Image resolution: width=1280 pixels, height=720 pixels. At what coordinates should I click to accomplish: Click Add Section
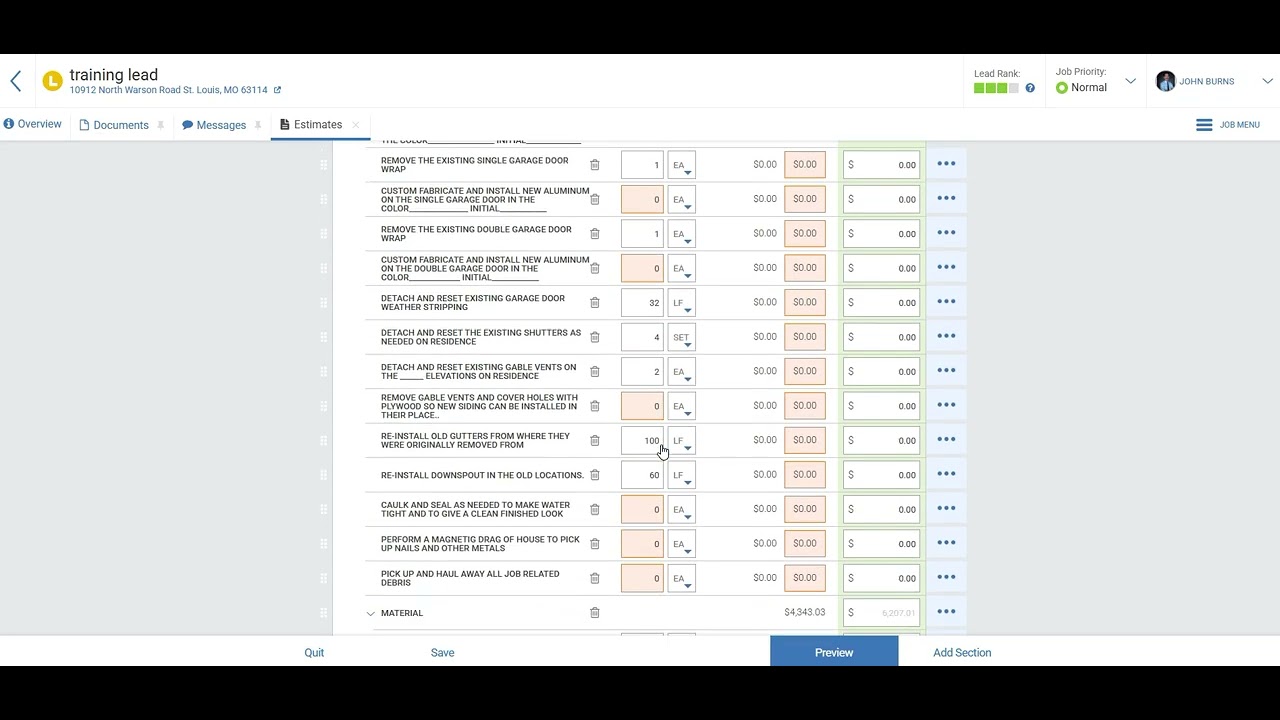click(x=962, y=652)
